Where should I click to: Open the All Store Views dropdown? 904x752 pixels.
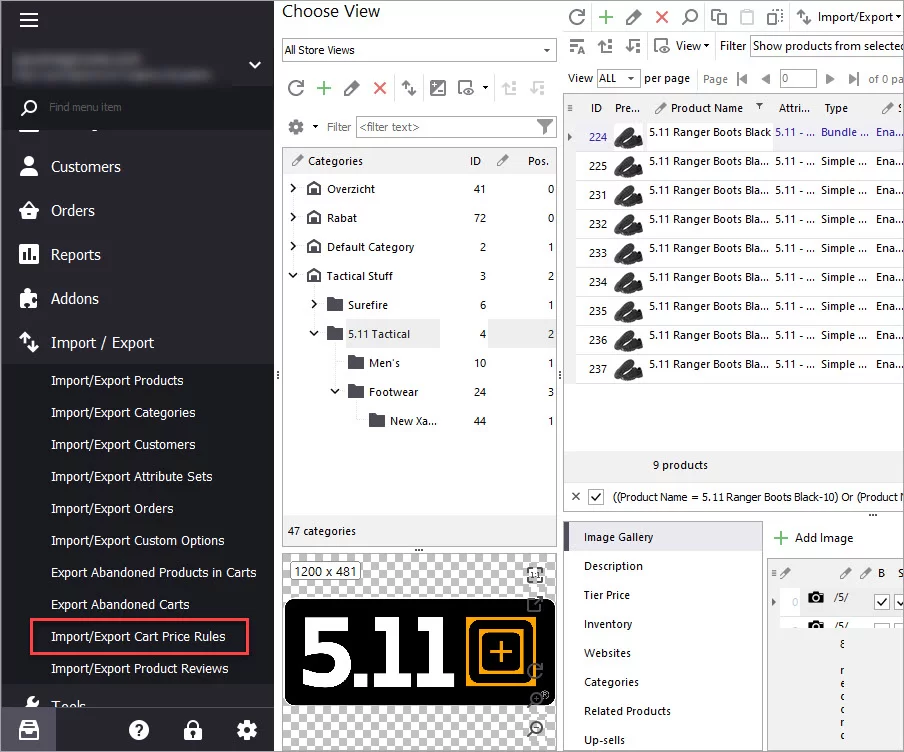click(419, 50)
